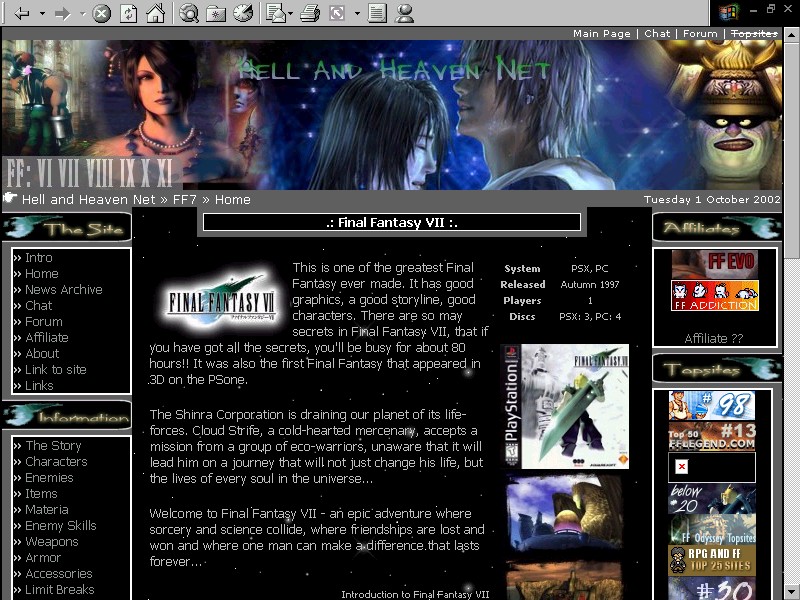Click the FFLegend.com #13 banner
Viewport: 800px width, 600px height.
click(x=712, y=437)
